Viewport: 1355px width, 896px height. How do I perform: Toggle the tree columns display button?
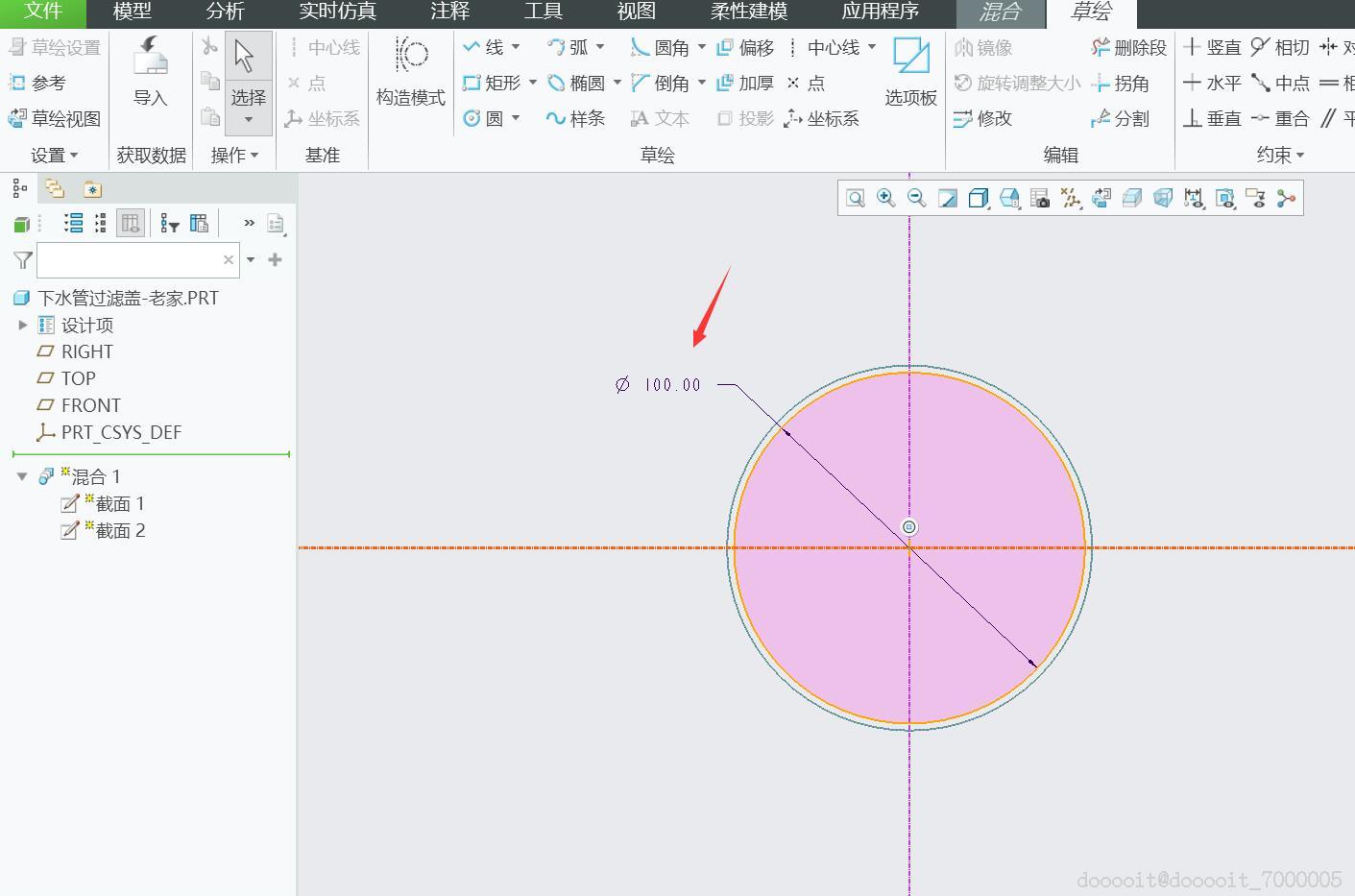coord(131,224)
